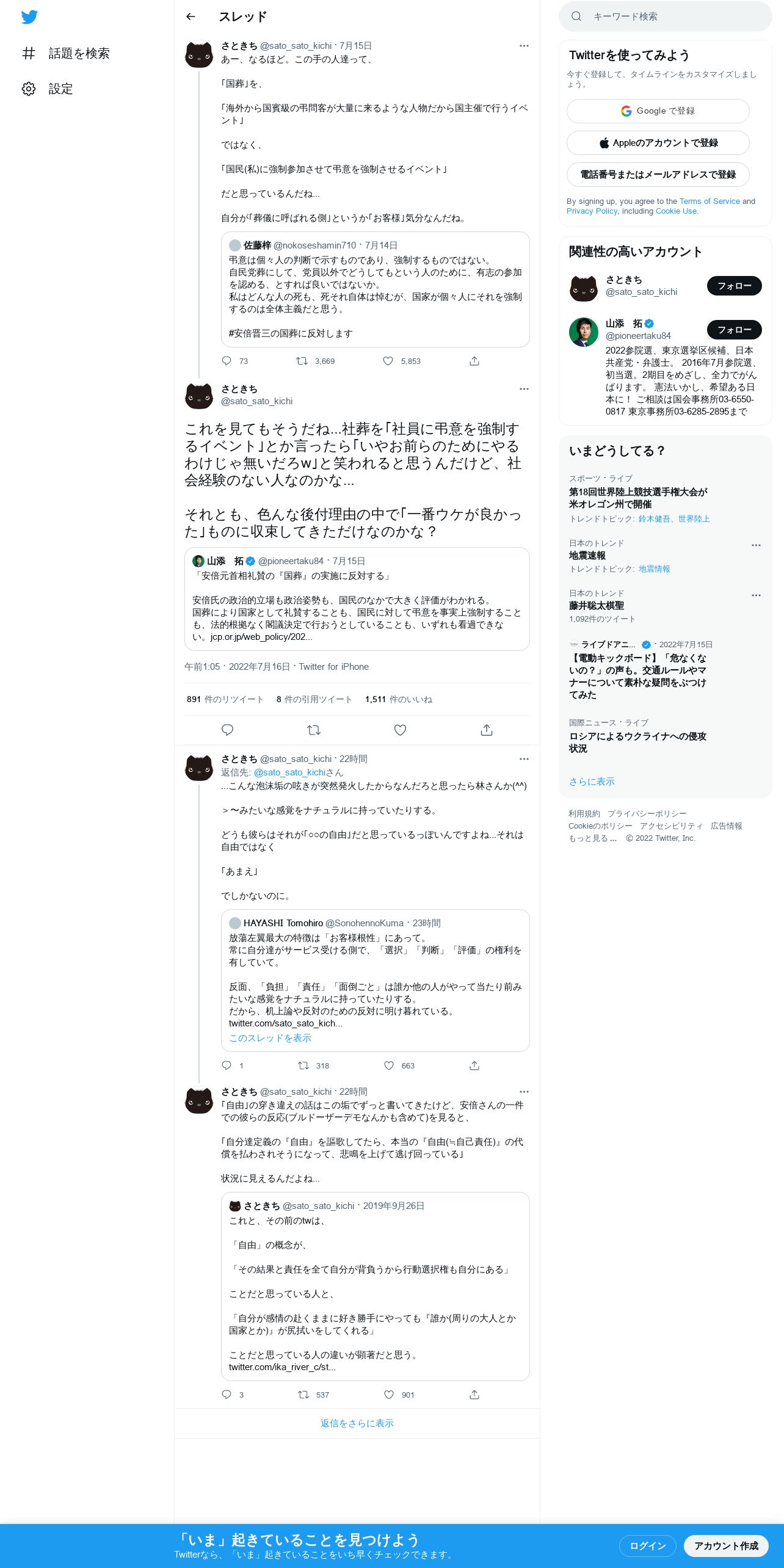Open more options for 地震速報 trend
The width and height of the screenshot is (784, 1568).
click(x=756, y=545)
